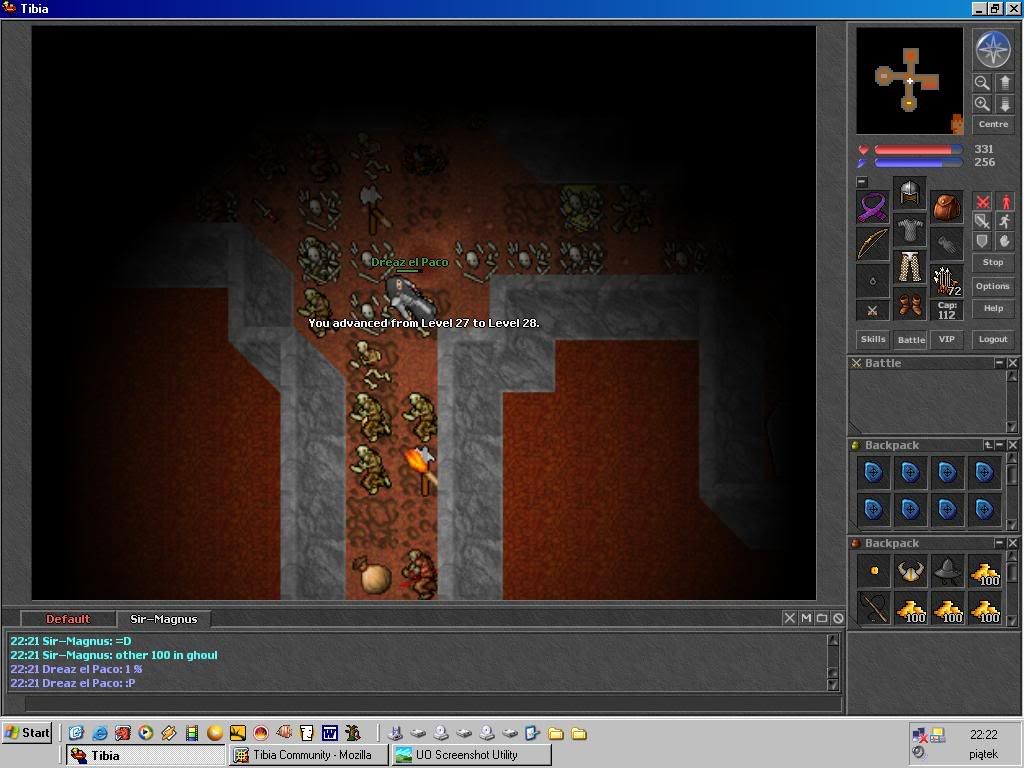The image size is (1024, 768).
Task: Close the second Backpack panel
Action: point(1012,543)
